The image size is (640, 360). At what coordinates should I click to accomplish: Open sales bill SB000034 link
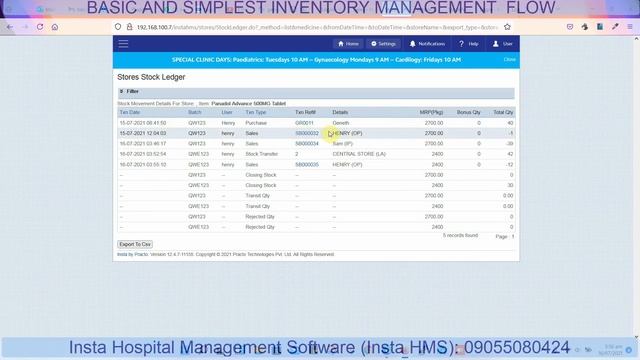307,144
